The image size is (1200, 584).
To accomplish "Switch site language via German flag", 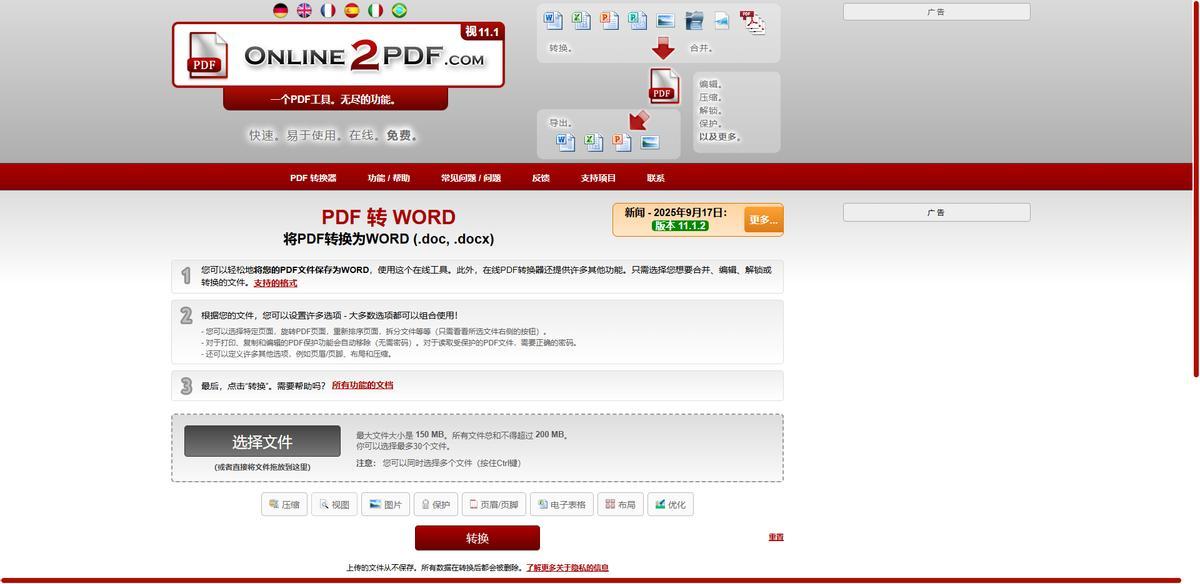I will (x=281, y=11).
